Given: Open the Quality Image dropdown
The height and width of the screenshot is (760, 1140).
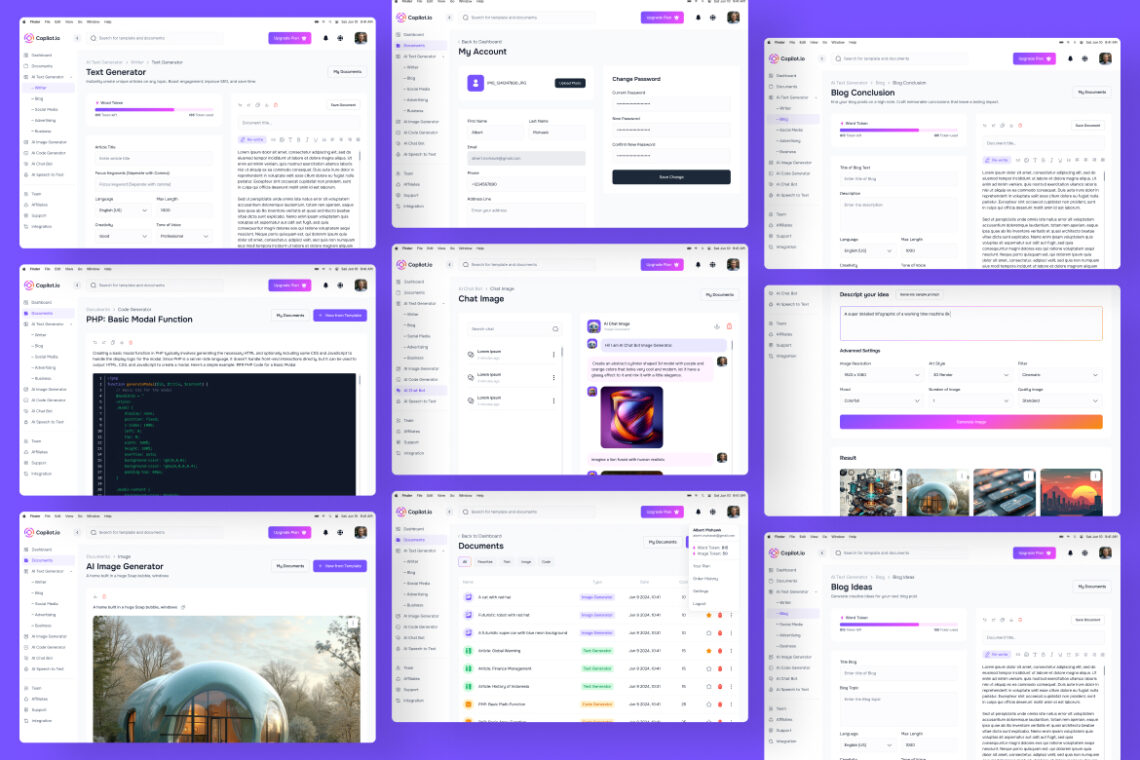Looking at the screenshot, I should click(x=1059, y=401).
